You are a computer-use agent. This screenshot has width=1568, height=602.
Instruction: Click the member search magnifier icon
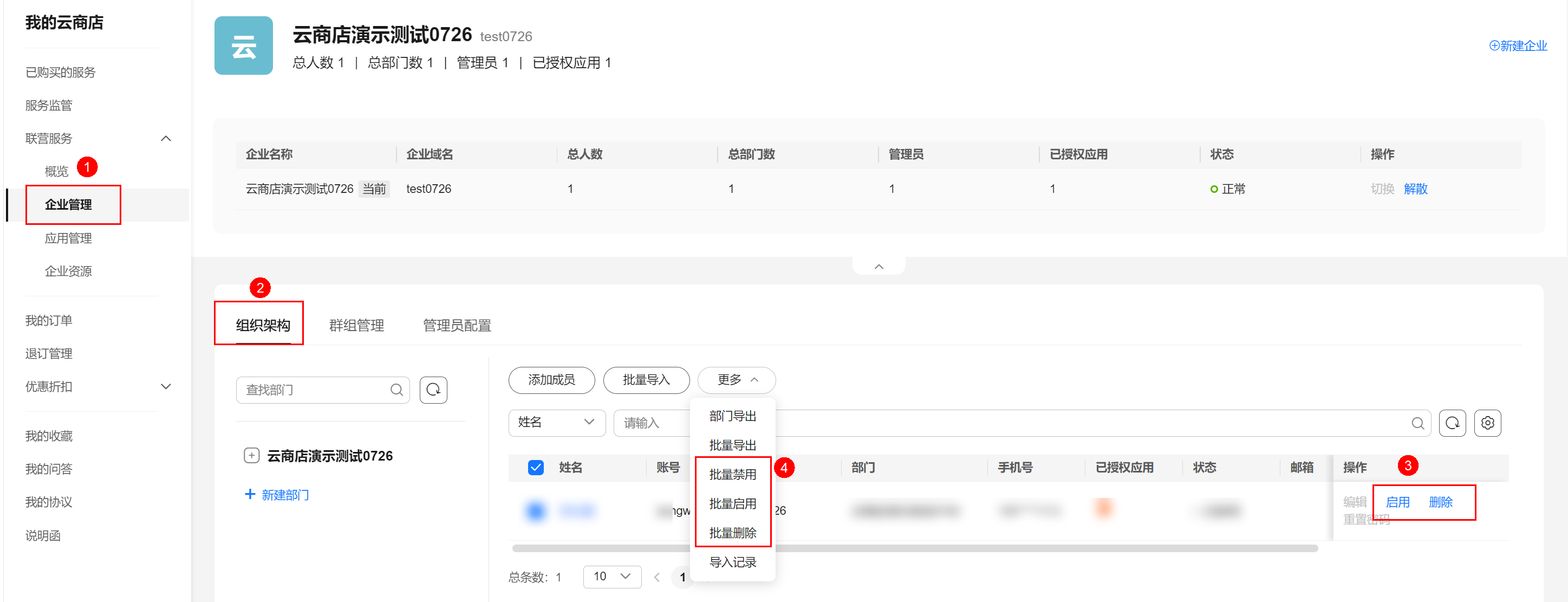point(1417,423)
